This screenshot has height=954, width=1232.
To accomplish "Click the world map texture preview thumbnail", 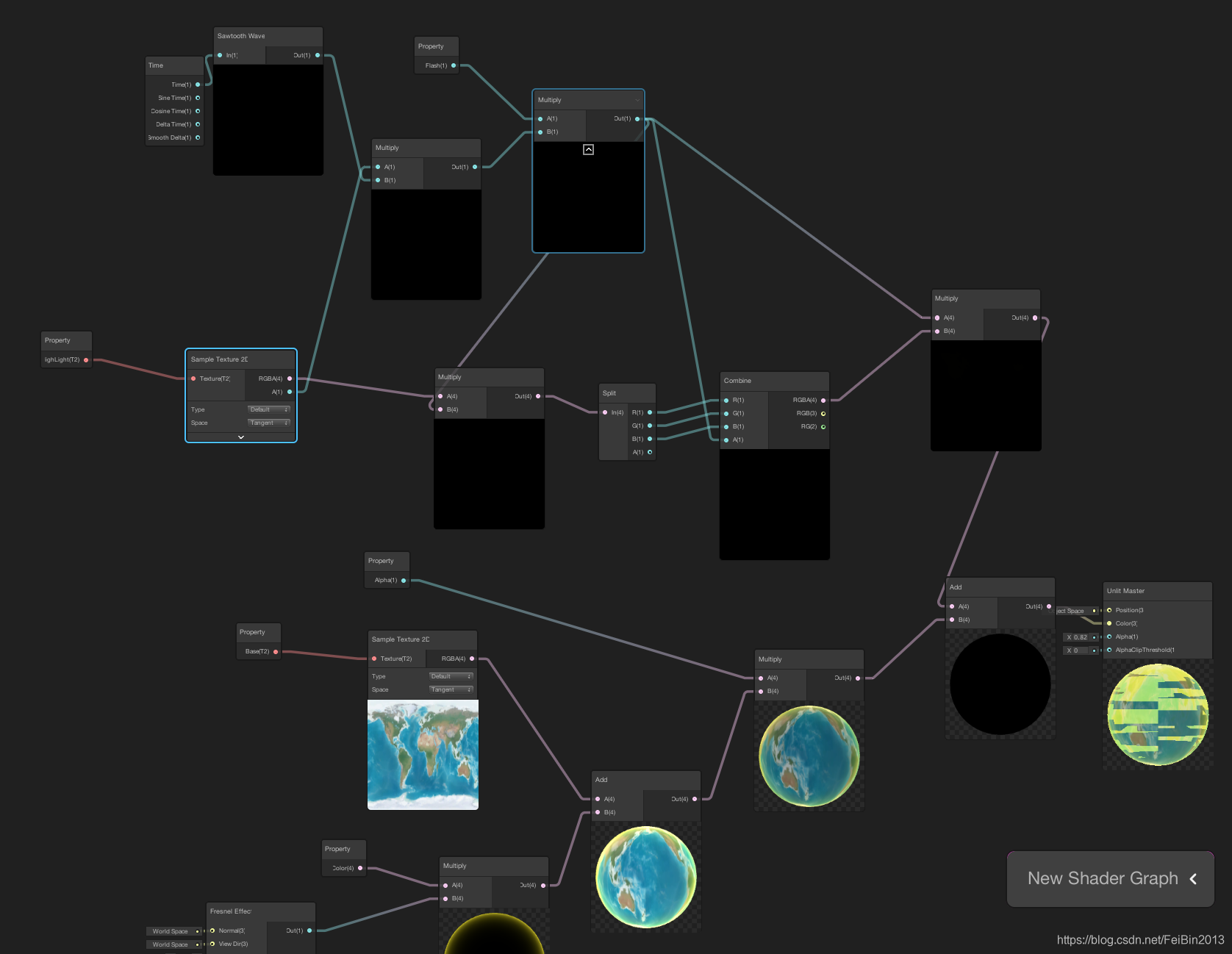I will (x=423, y=755).
